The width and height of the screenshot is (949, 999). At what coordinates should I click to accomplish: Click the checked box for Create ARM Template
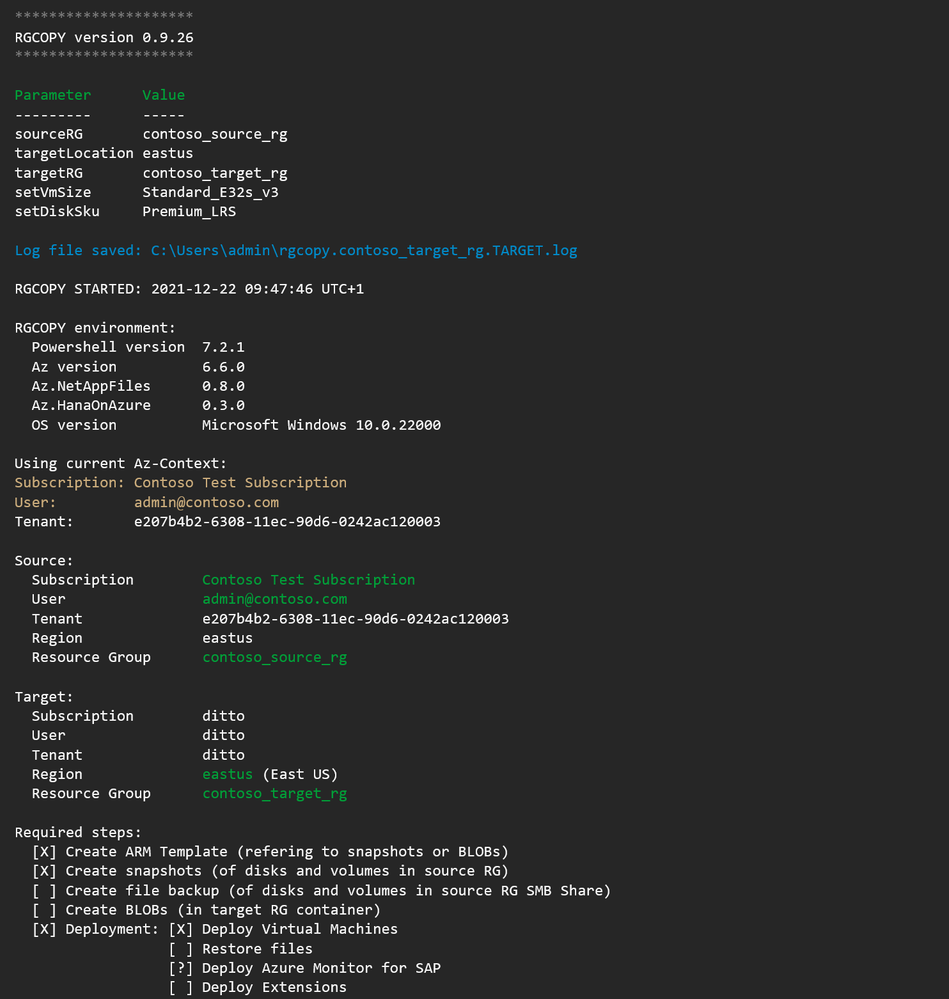(x=44, y=852)
